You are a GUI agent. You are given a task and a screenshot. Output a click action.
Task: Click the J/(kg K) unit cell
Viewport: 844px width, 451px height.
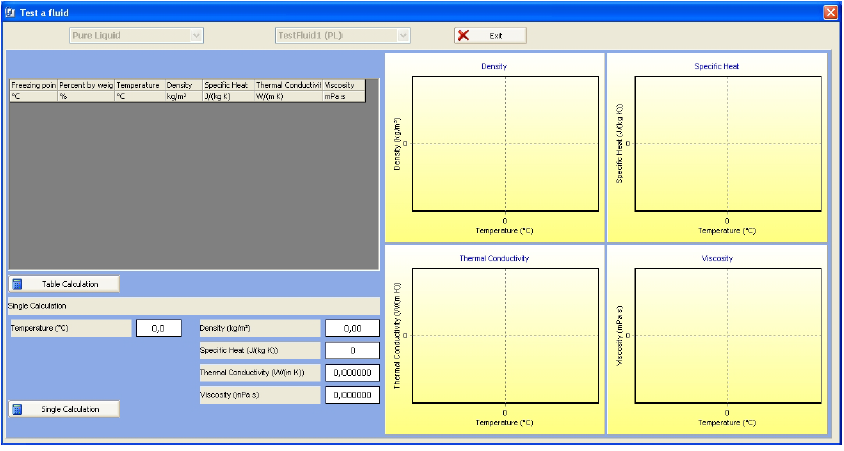(228, 96)
